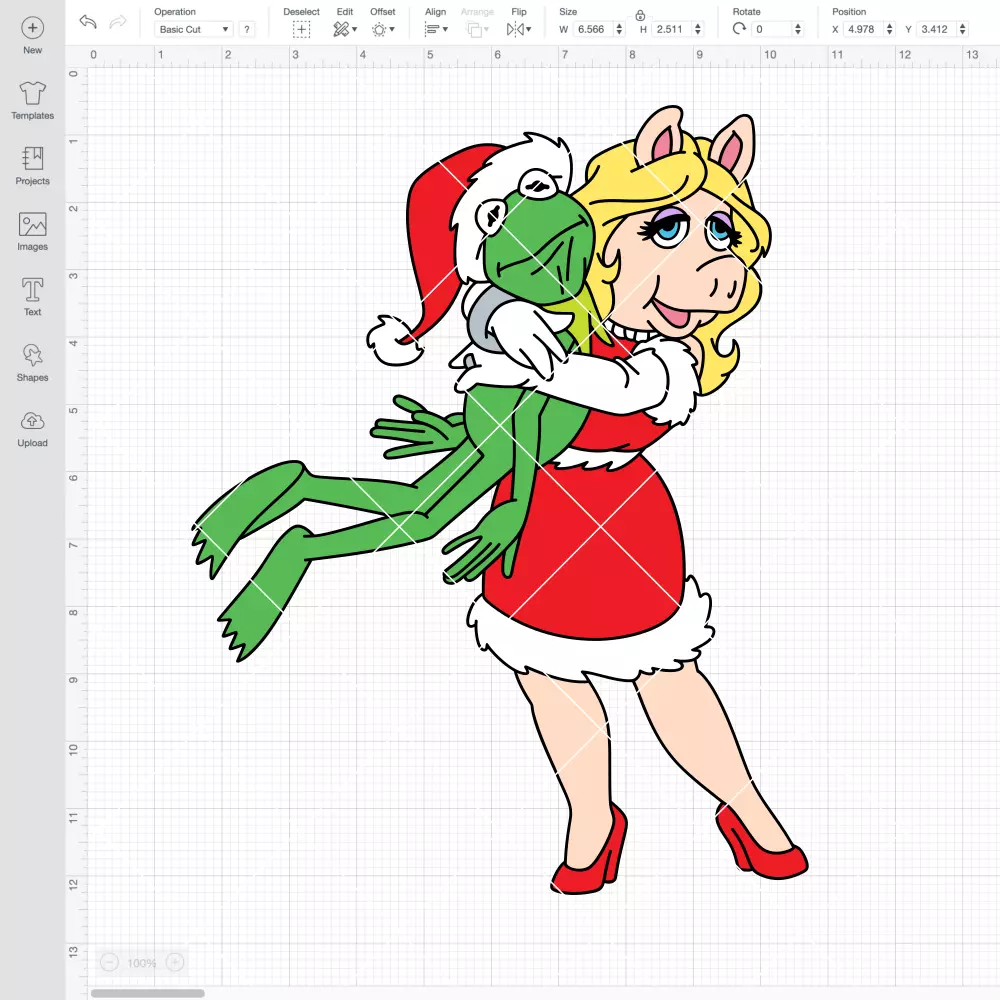Click the Rotate icon

[739, 29]
